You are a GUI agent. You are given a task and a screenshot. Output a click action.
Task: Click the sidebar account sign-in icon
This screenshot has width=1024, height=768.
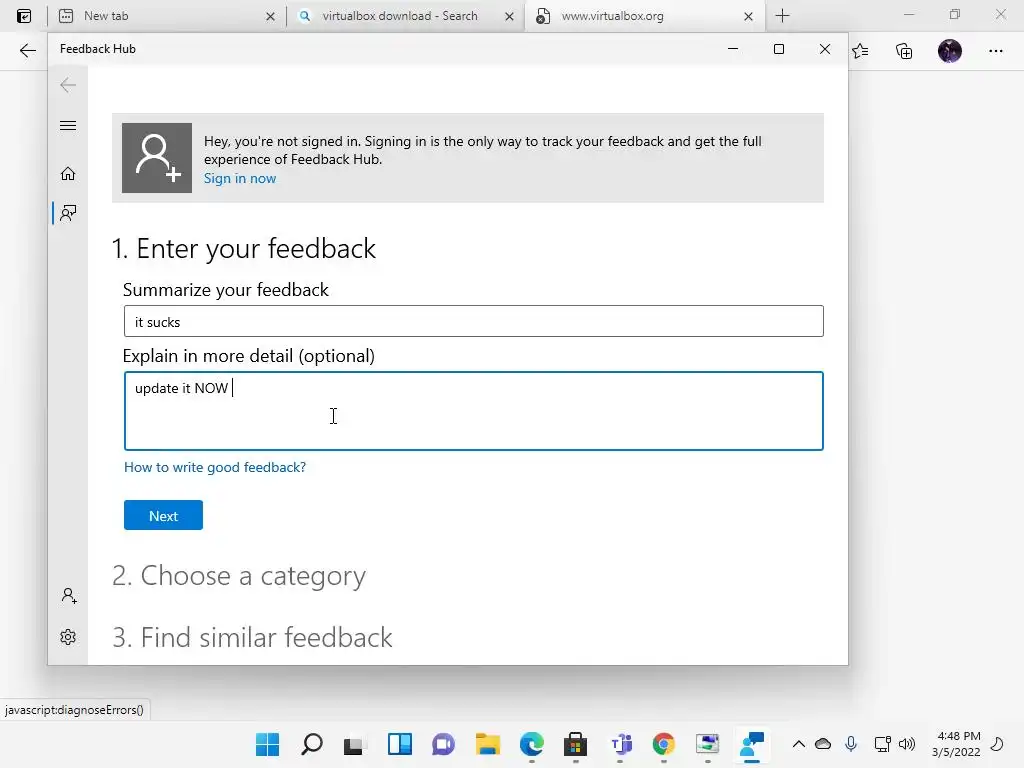pos(69,596)
